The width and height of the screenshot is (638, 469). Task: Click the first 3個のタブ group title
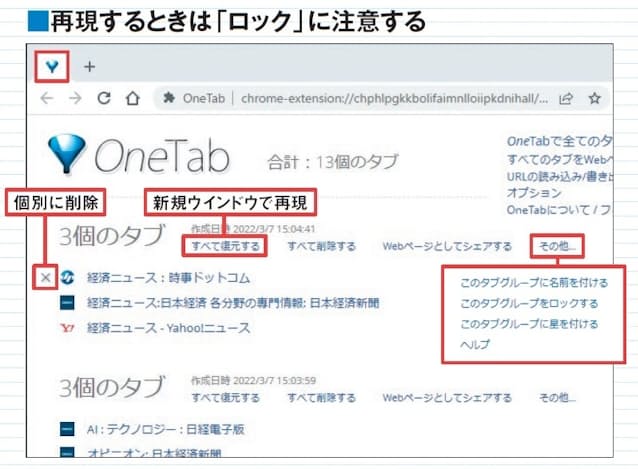pyautogui.click(x=112, y=236)
